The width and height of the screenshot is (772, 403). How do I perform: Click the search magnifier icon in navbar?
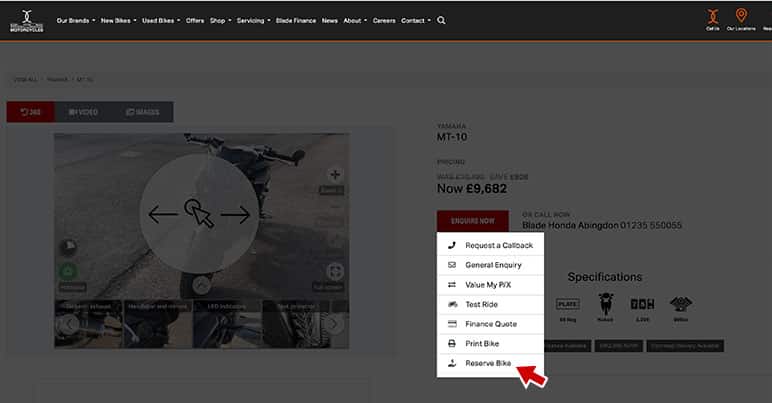[x=441, y=20]
